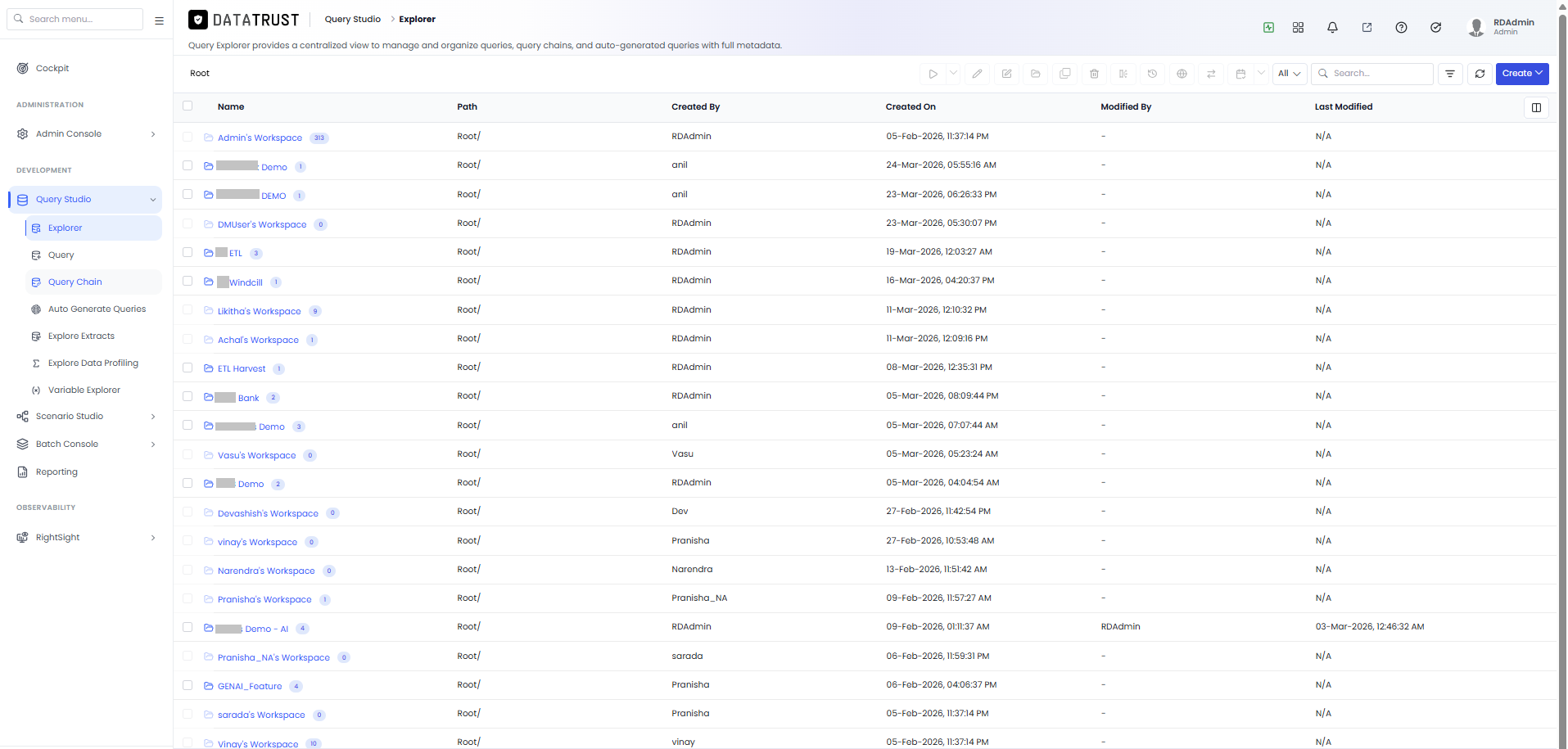Open the sarada's Workspace folder
The height and width of the screenshot is (749, 1568).
(261, 715)
